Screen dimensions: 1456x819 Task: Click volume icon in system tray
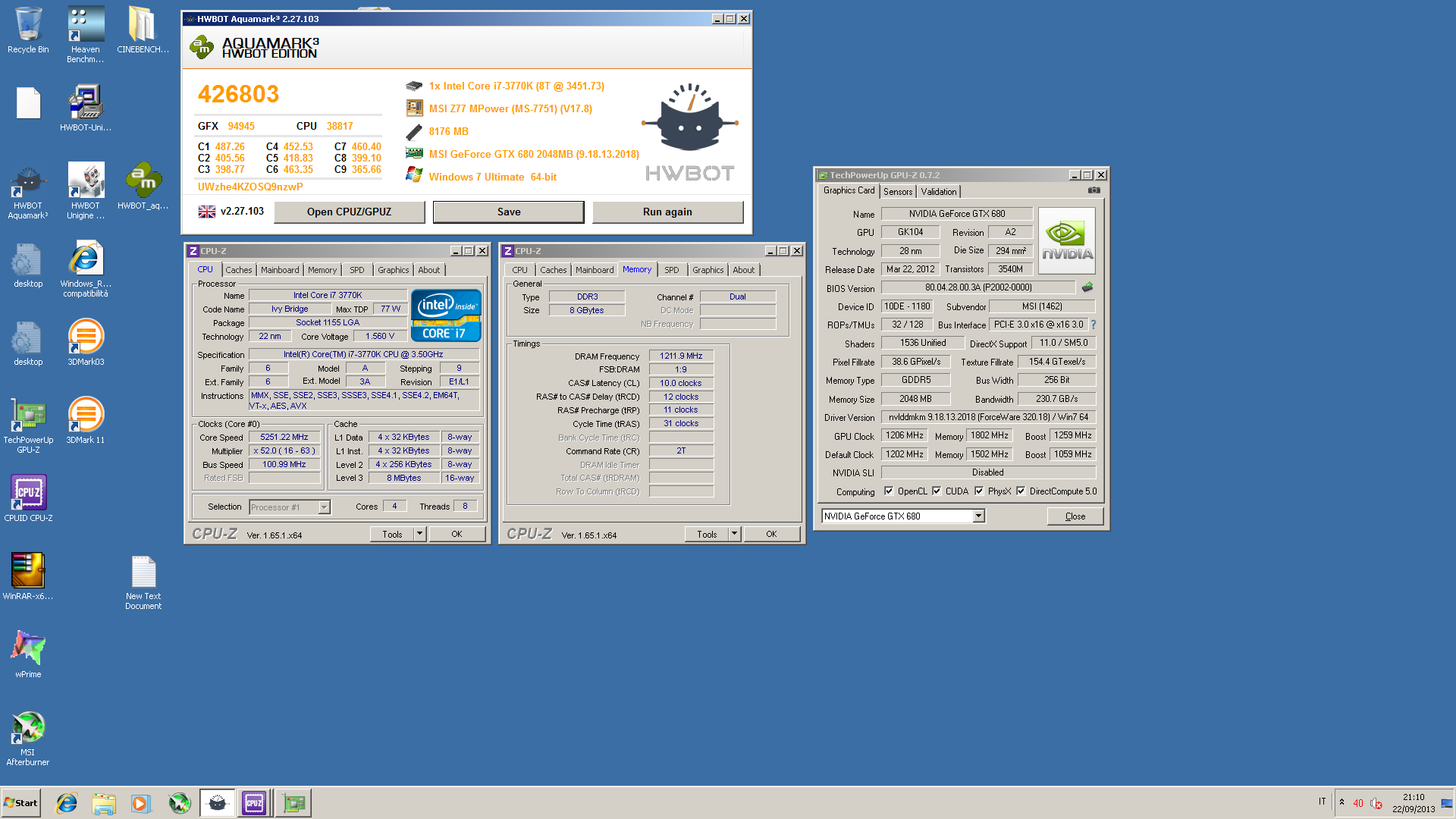pyautogui.click(x=1376, y=803)
